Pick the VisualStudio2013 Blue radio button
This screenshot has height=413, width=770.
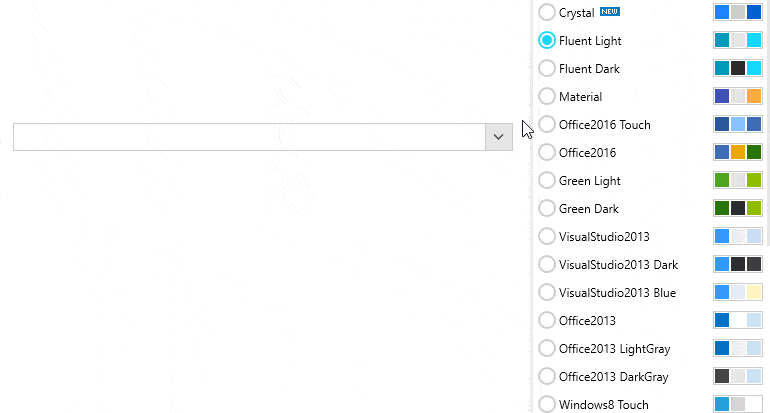coord(547,292)
